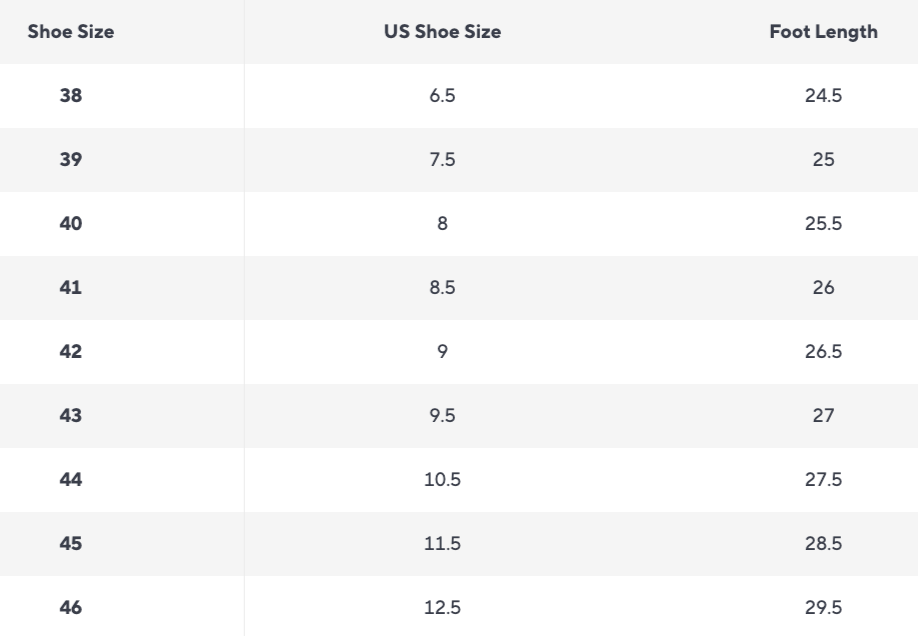Viewport: 918px width, 636px height.
Task: Select shoe size 41 cell
Action: tap(71, 288)
